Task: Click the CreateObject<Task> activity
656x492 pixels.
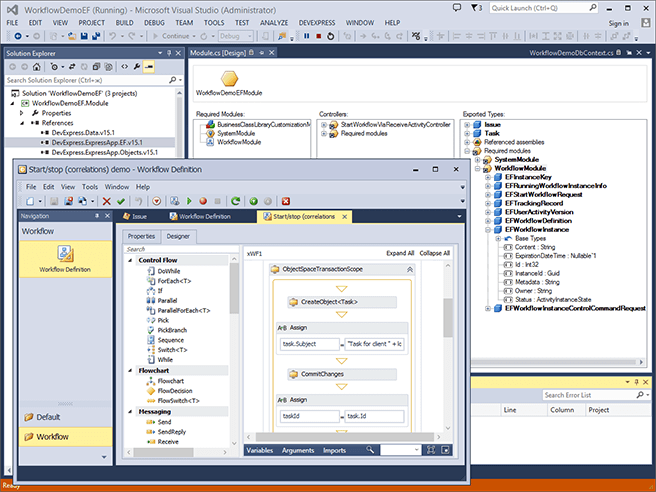Action: [x=330, y=301]
